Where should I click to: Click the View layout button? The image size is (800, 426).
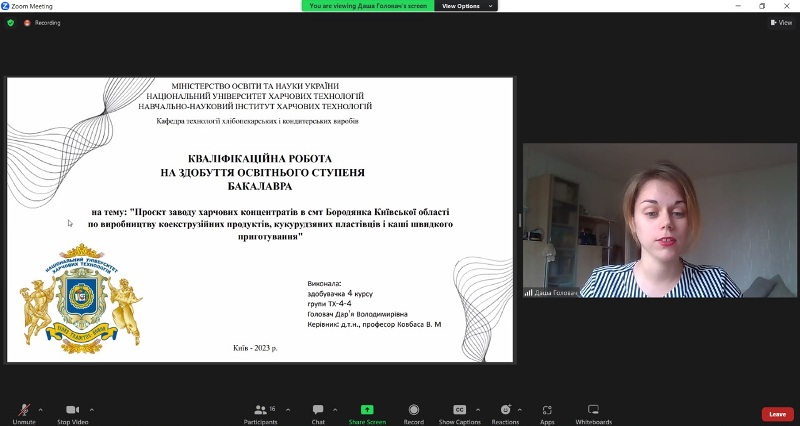(x=782, y=22)
